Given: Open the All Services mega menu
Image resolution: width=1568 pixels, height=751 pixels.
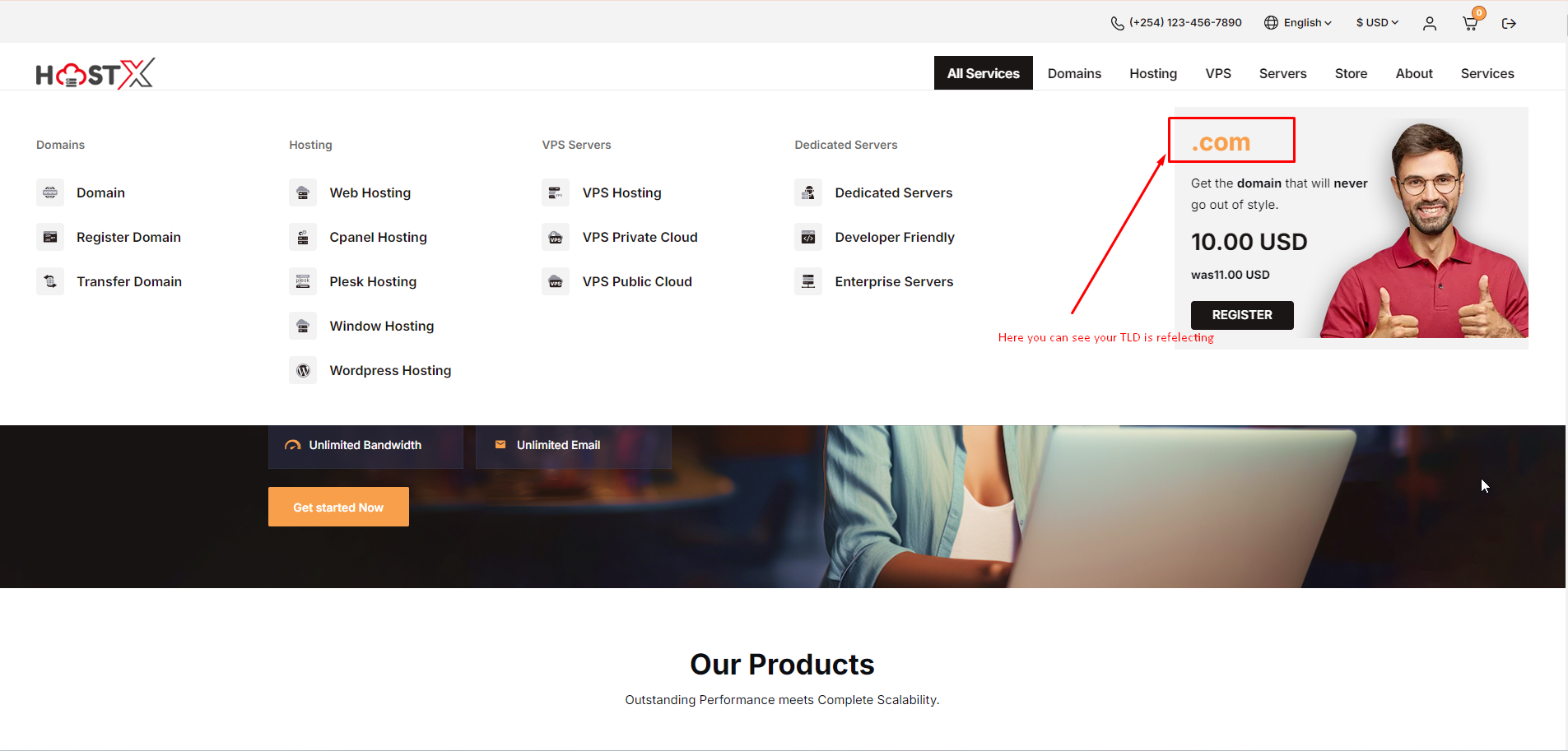Looking at the screenshot, I should click(x=983, y=73).
